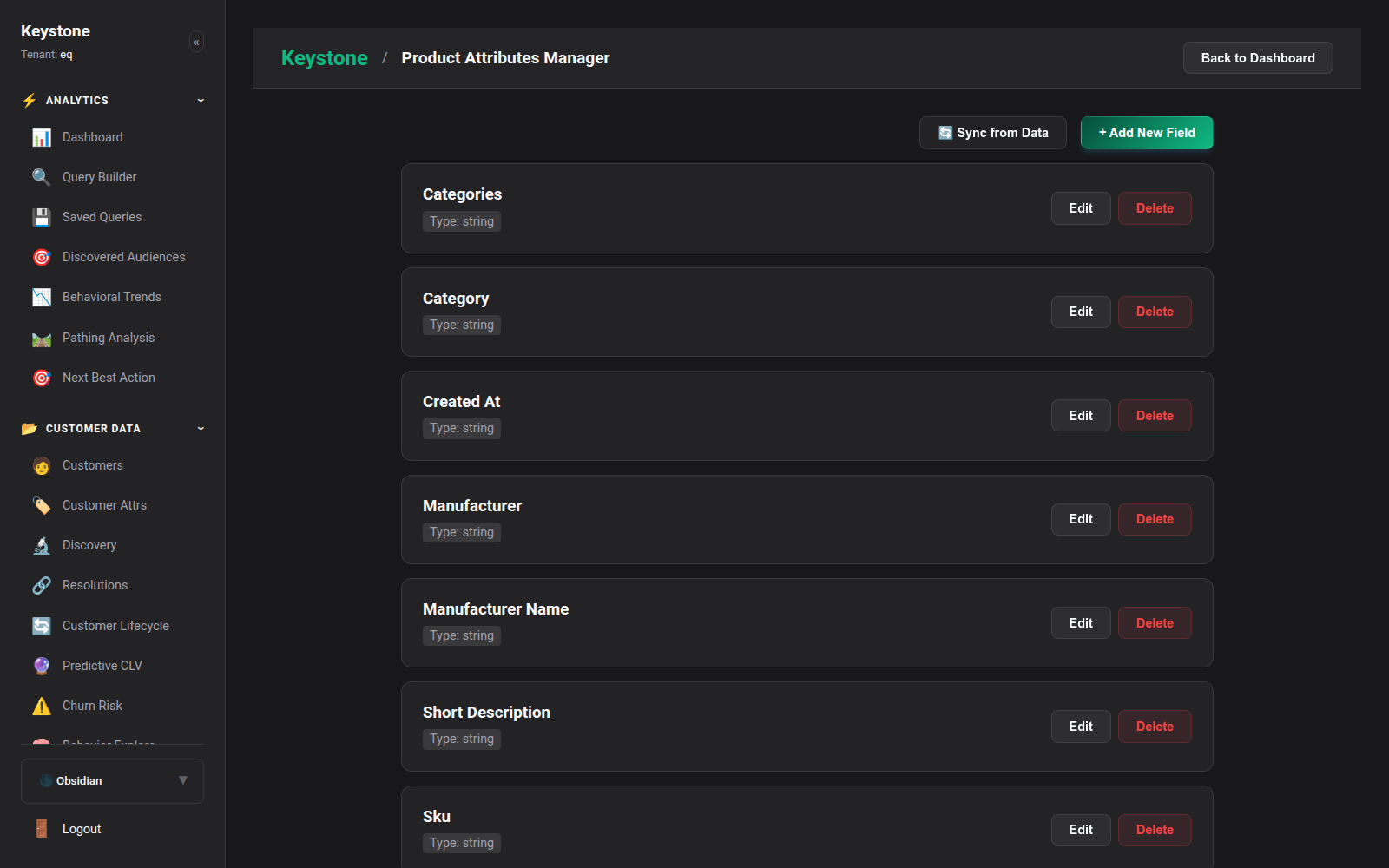Screen dimensions: 1389x868
Task: Click the Discovery microscope icon
Action: pyautogui.click(x=42, y=546)
